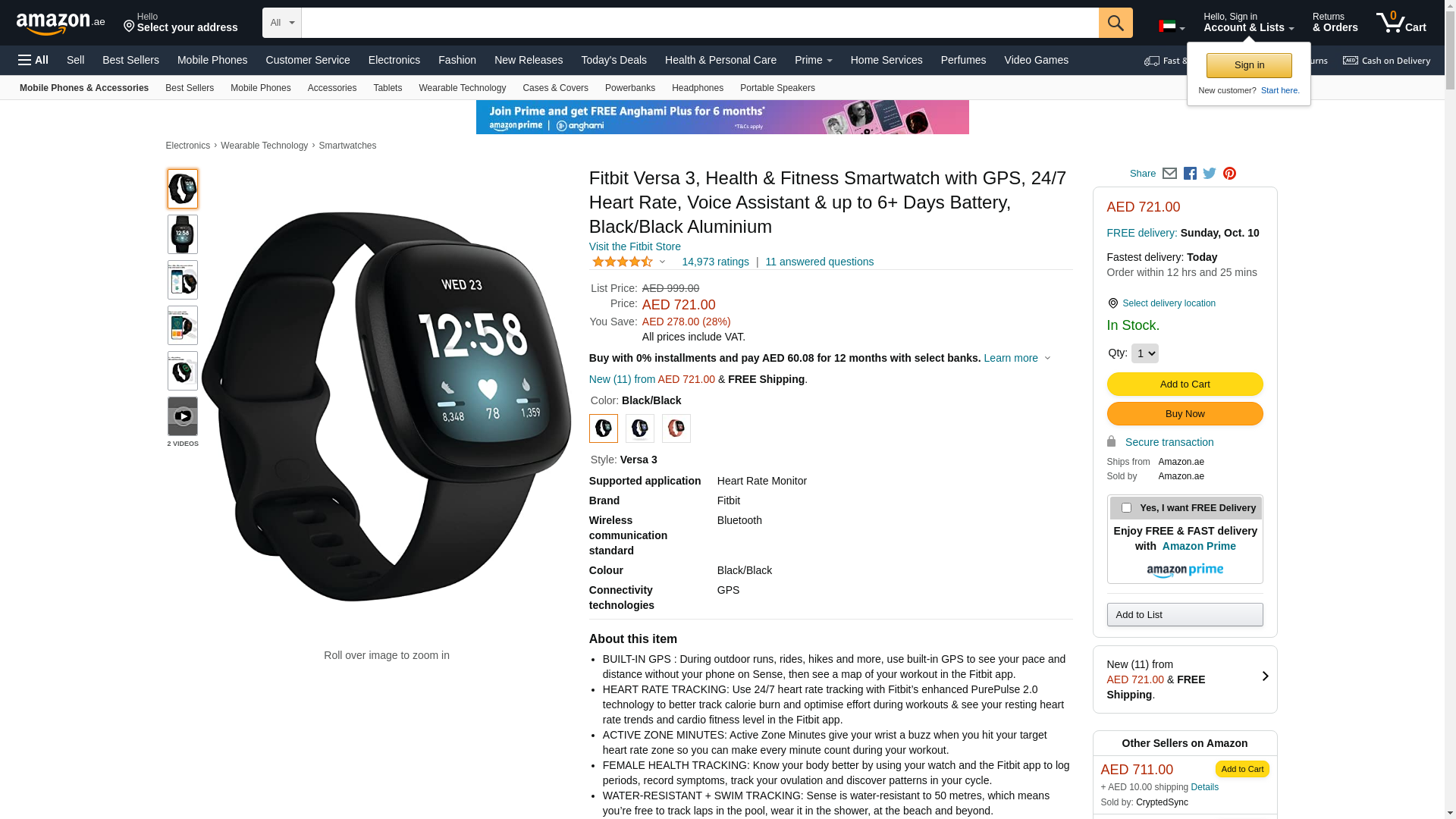Visit the Fitbit Store link
The height and width of the screenshot is (819, 1456).
(635, 246)
